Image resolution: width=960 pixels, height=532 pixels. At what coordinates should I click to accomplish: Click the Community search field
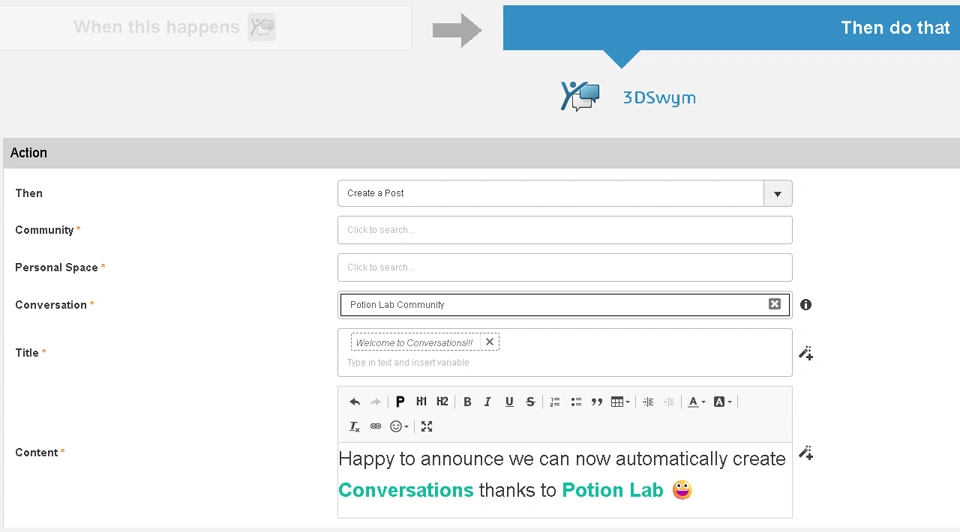pyautogui.click(x=564, y=230)
